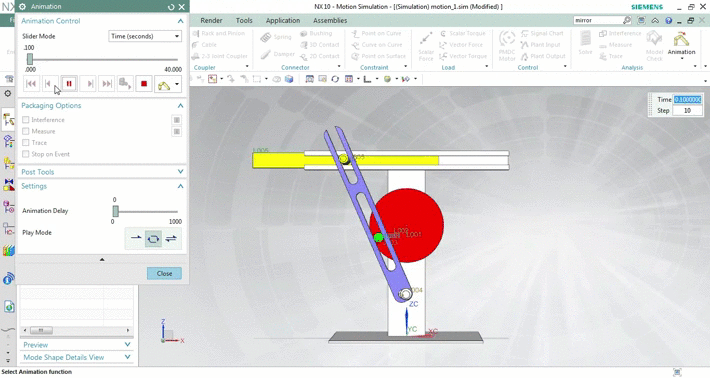Pause the animation playback
710x378 pixels.
click(x=69, y=84)
